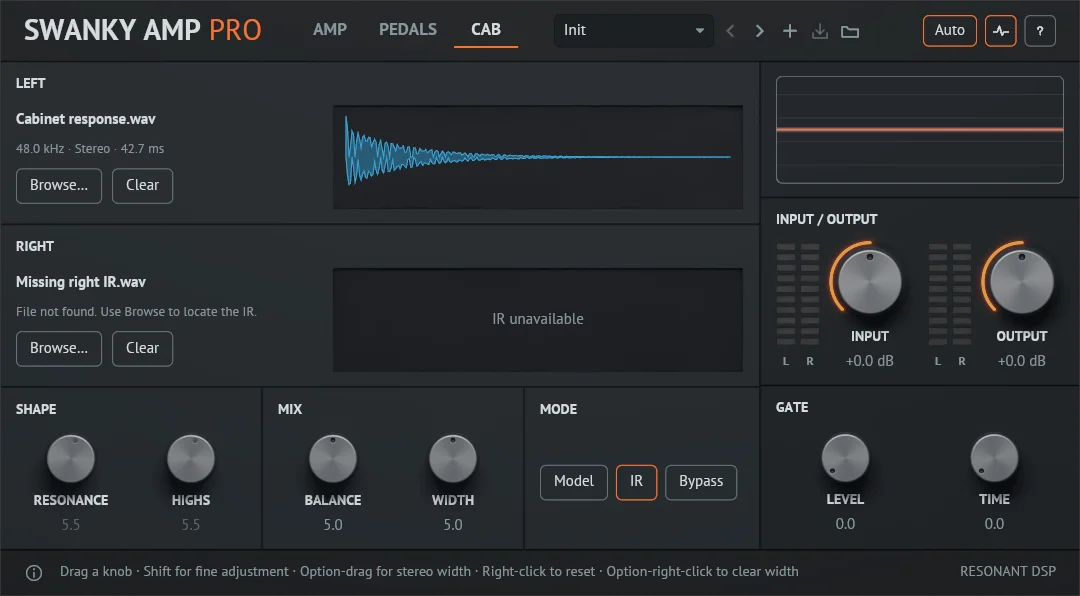Click the 'Cabinet response.wav' file name
This screenshot has width=1080, height=596.
tap(86, 119)
